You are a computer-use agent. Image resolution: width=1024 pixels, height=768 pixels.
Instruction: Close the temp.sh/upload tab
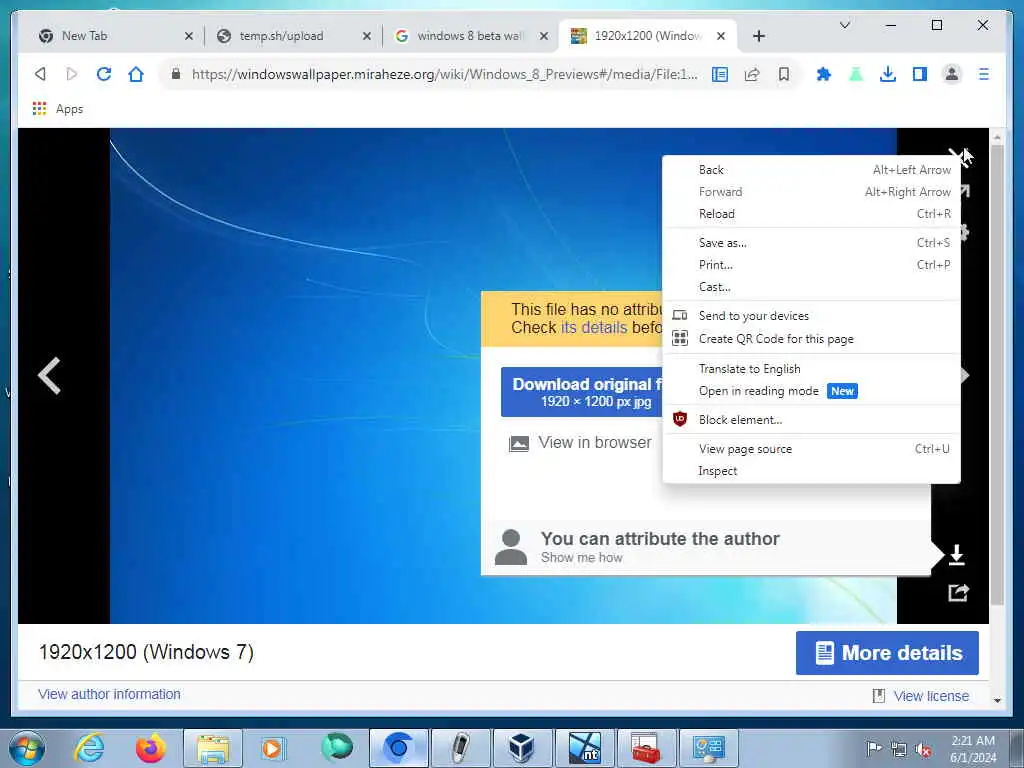click(367, 36)
